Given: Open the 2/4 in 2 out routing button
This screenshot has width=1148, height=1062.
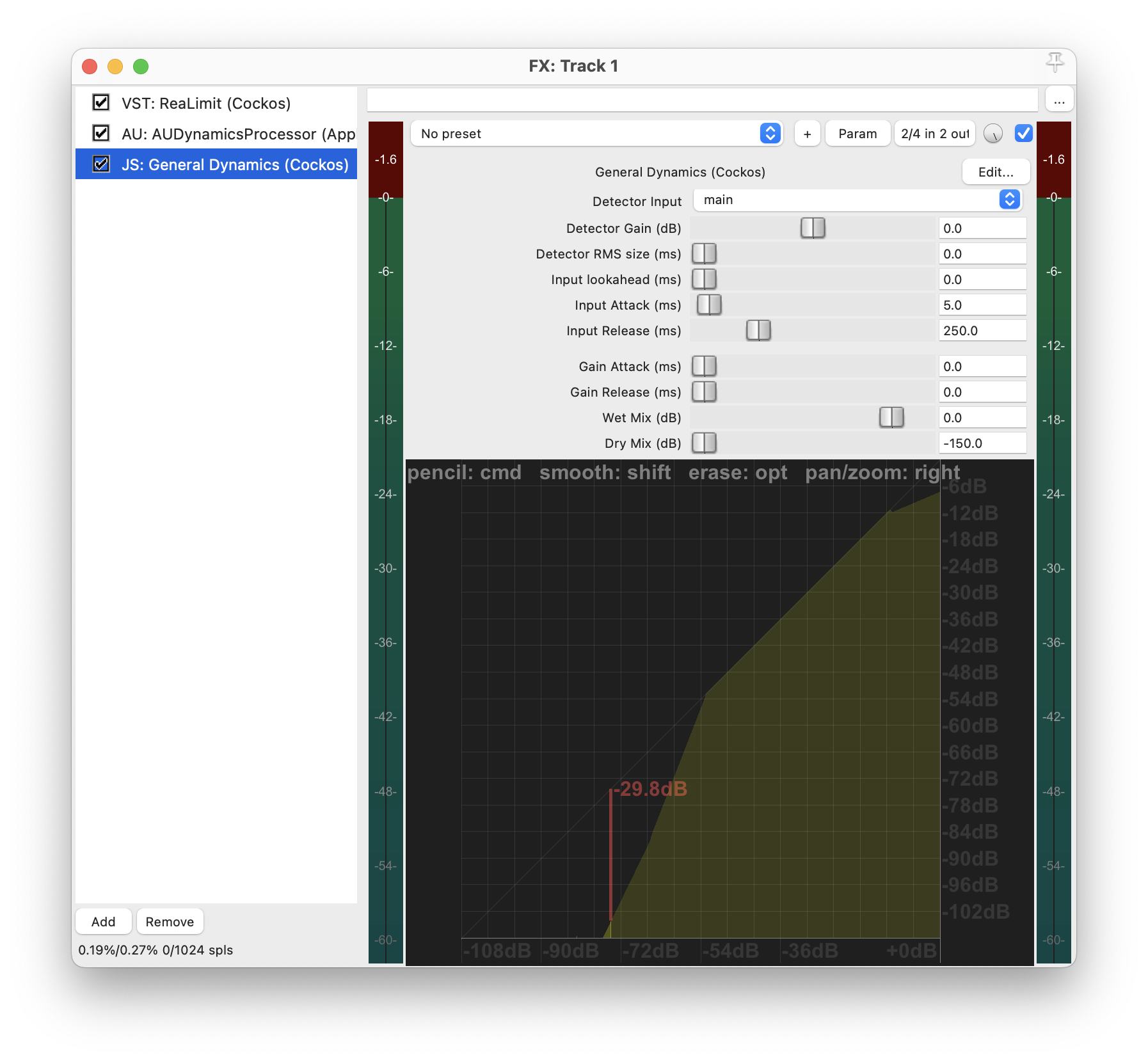Looking at the screenshot, I should (x=935, y=134).
